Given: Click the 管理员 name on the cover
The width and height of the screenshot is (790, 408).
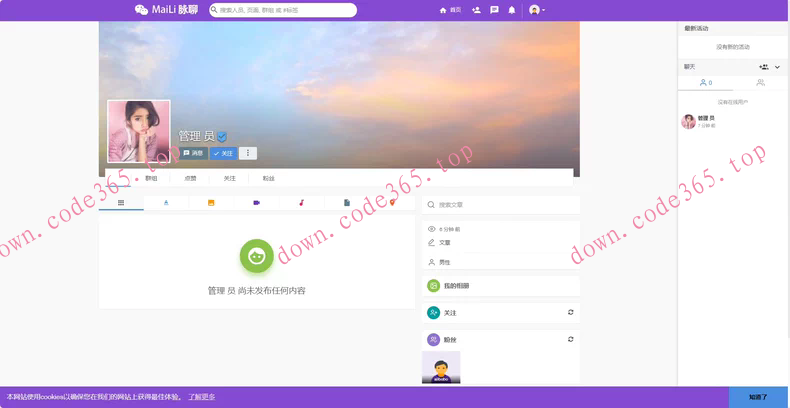Looking at the screenshot, I should point(196,136).
